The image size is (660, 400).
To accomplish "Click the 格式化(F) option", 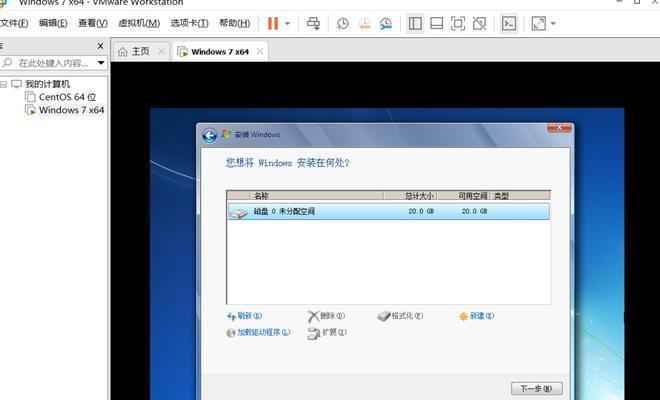I will 401,316.
